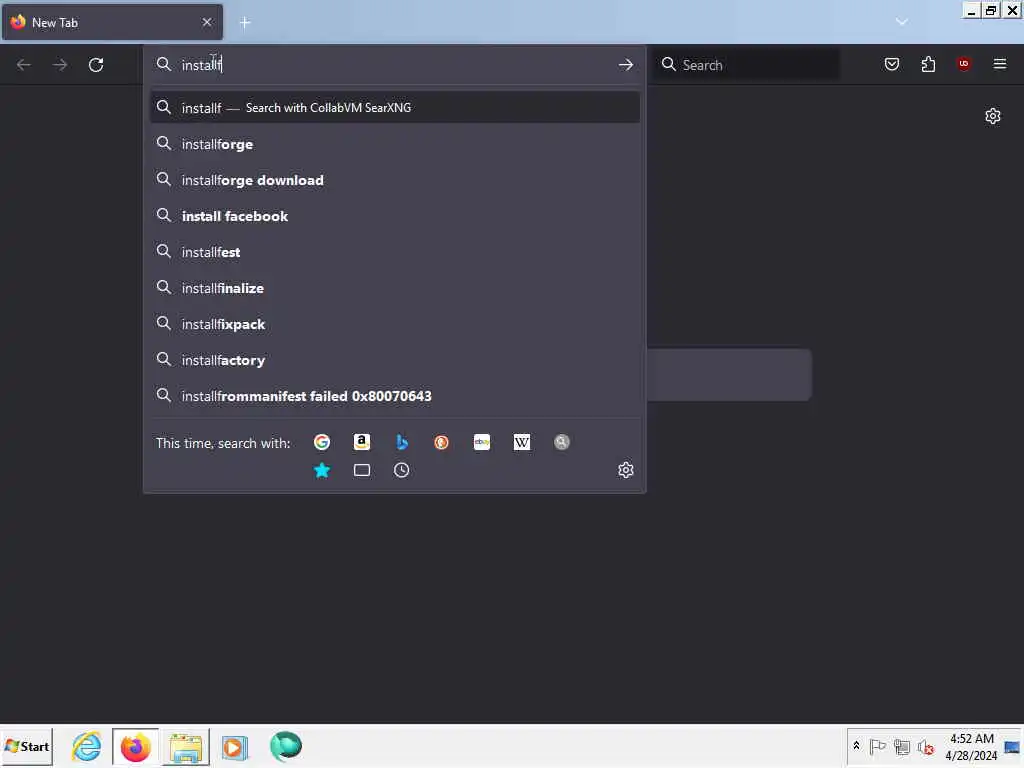Reload the current page
Image resolution: width=1024 pixels, height=768 pixels.
(x=96, y=65)
